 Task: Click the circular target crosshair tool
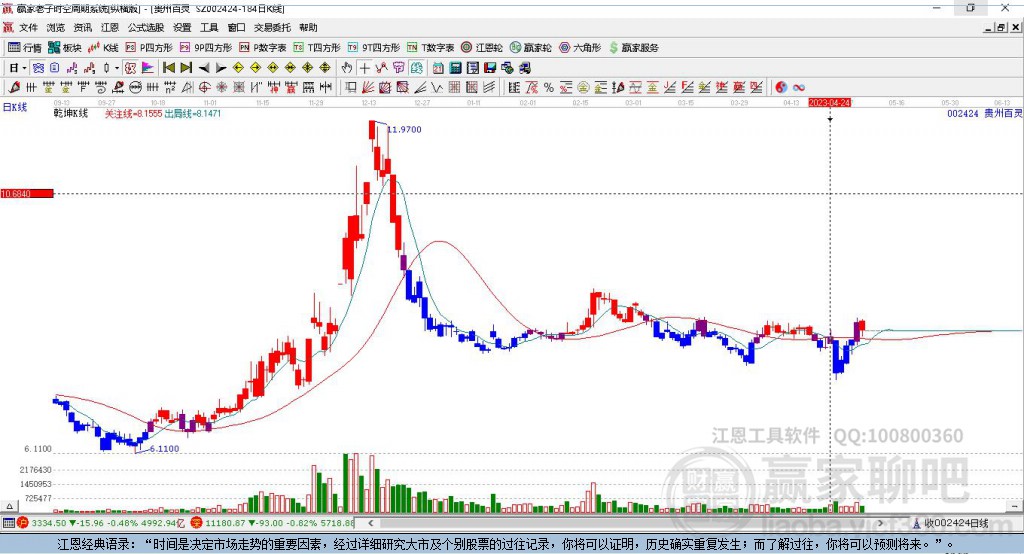[204, 88]
